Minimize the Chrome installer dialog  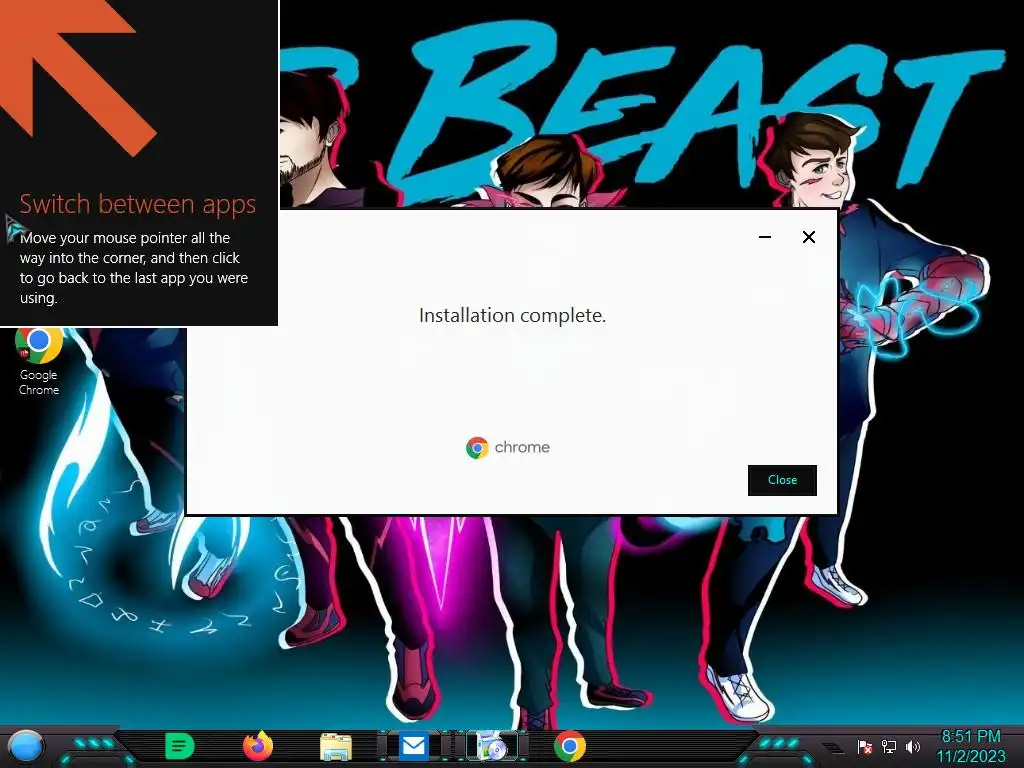point(765,237)
